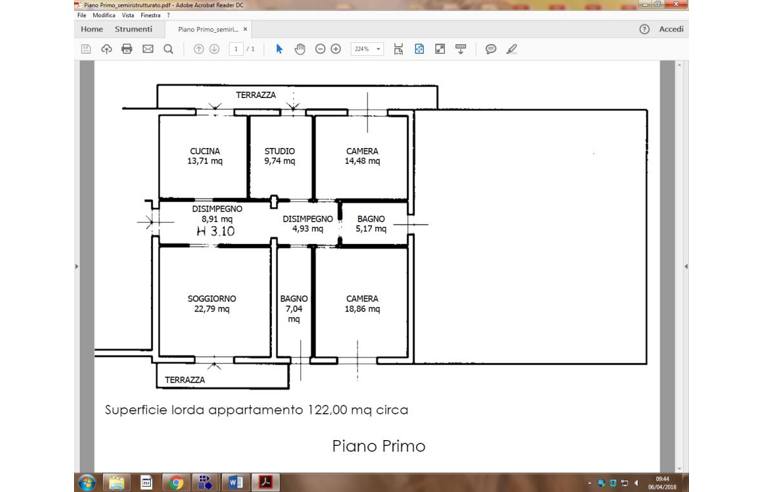
Task: Add a comment with speech bubble icon
Action: point(491,49)
